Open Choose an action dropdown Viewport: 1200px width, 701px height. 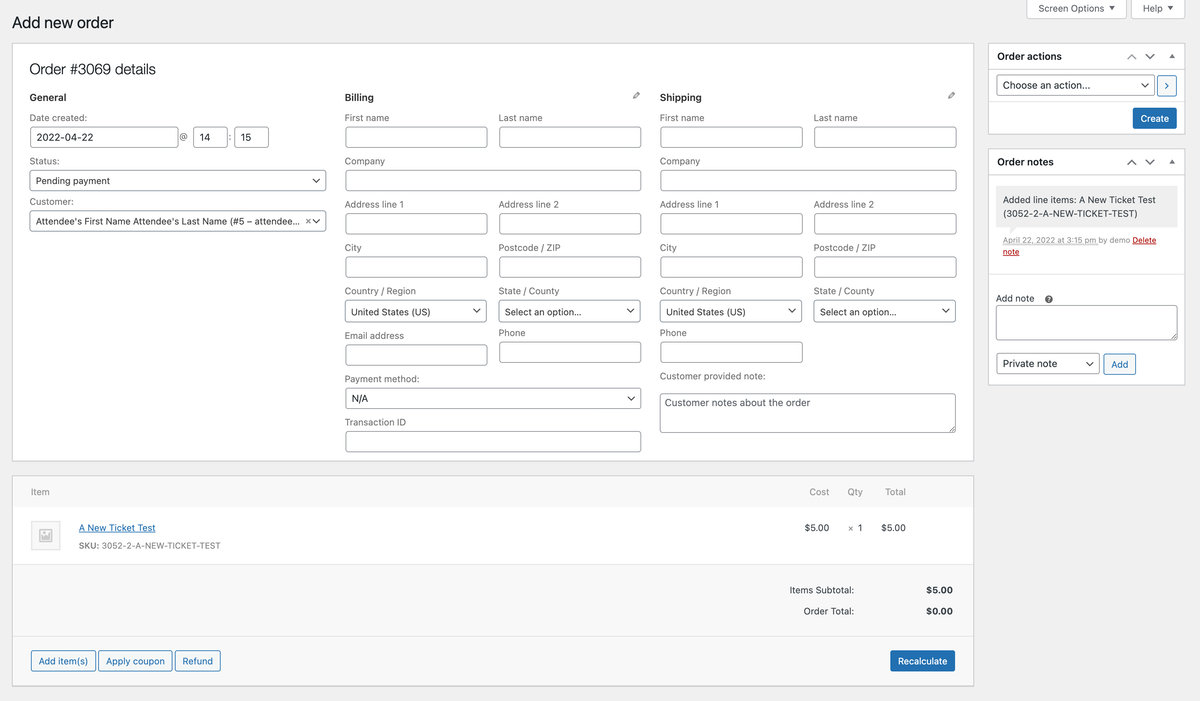pyautogui.click(x=1076, y=86)
